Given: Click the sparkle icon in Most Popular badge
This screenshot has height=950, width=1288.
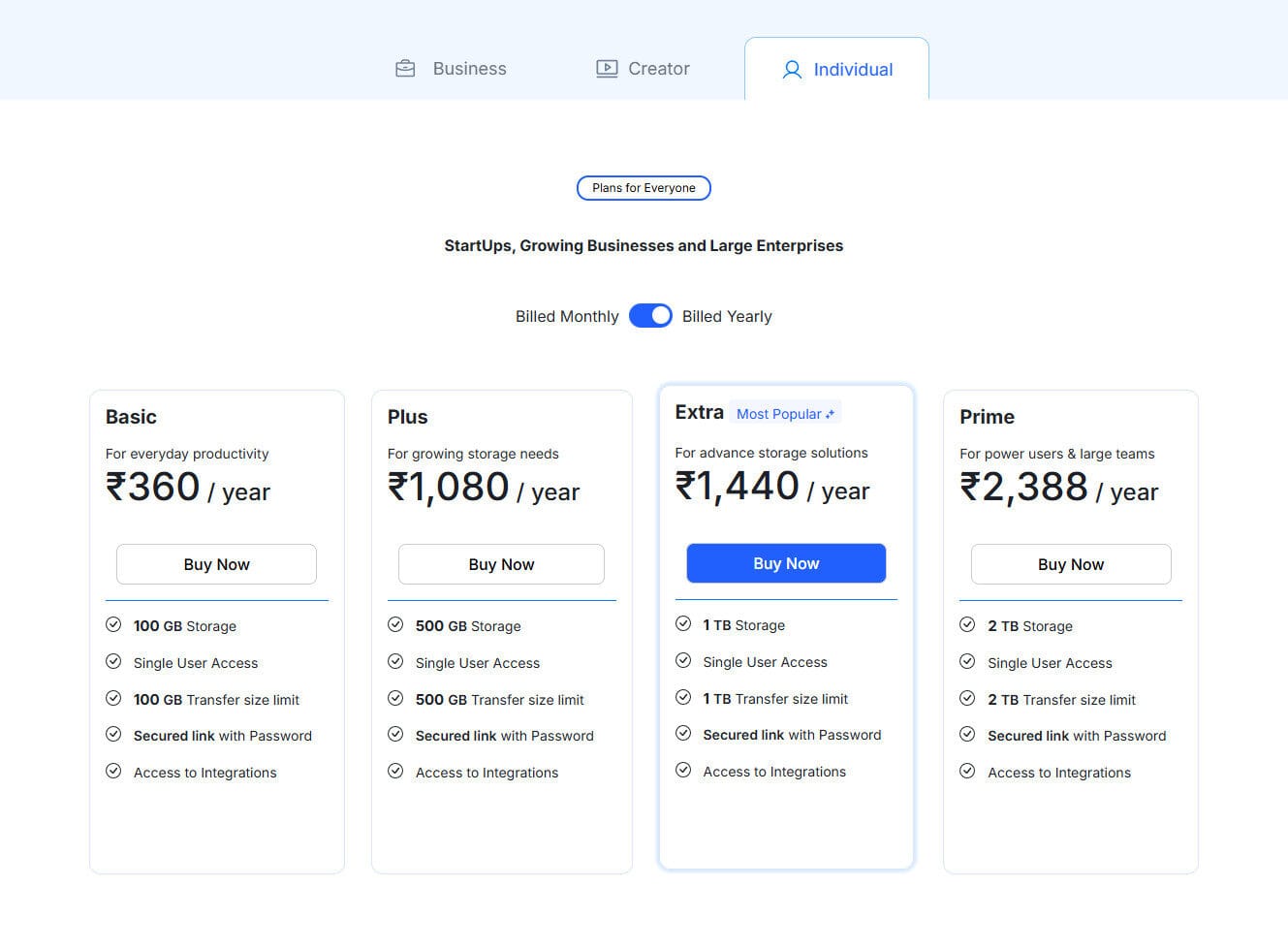Looking at the screenshot, I should (830, 413).
